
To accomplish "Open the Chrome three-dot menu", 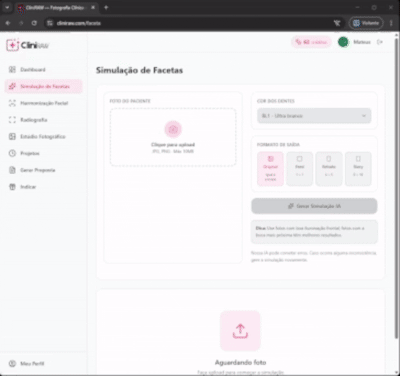I will 391,23.
